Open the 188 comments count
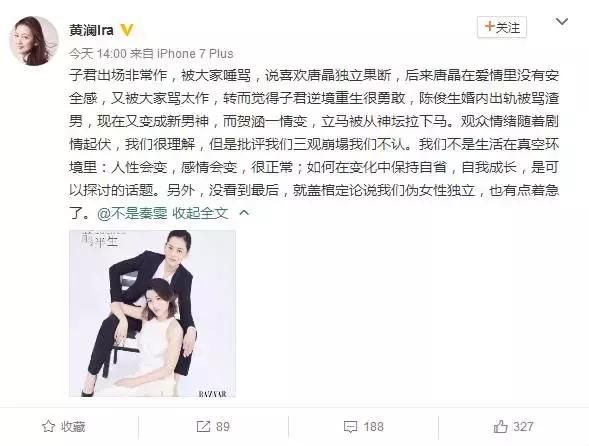 tap(373, 427)
